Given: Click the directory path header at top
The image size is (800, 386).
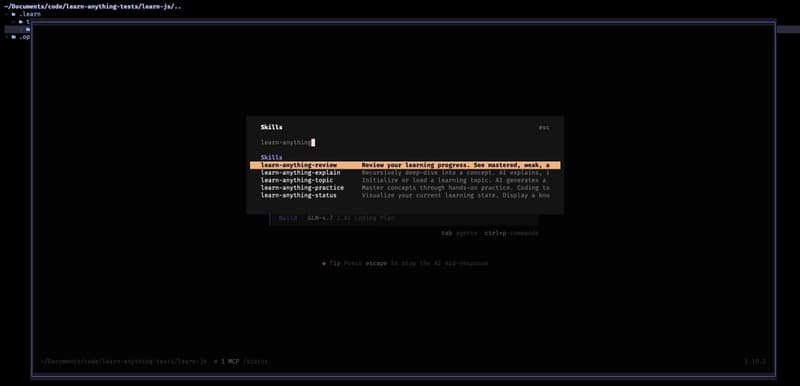Looking at the screenshot, I should [93, 7].
